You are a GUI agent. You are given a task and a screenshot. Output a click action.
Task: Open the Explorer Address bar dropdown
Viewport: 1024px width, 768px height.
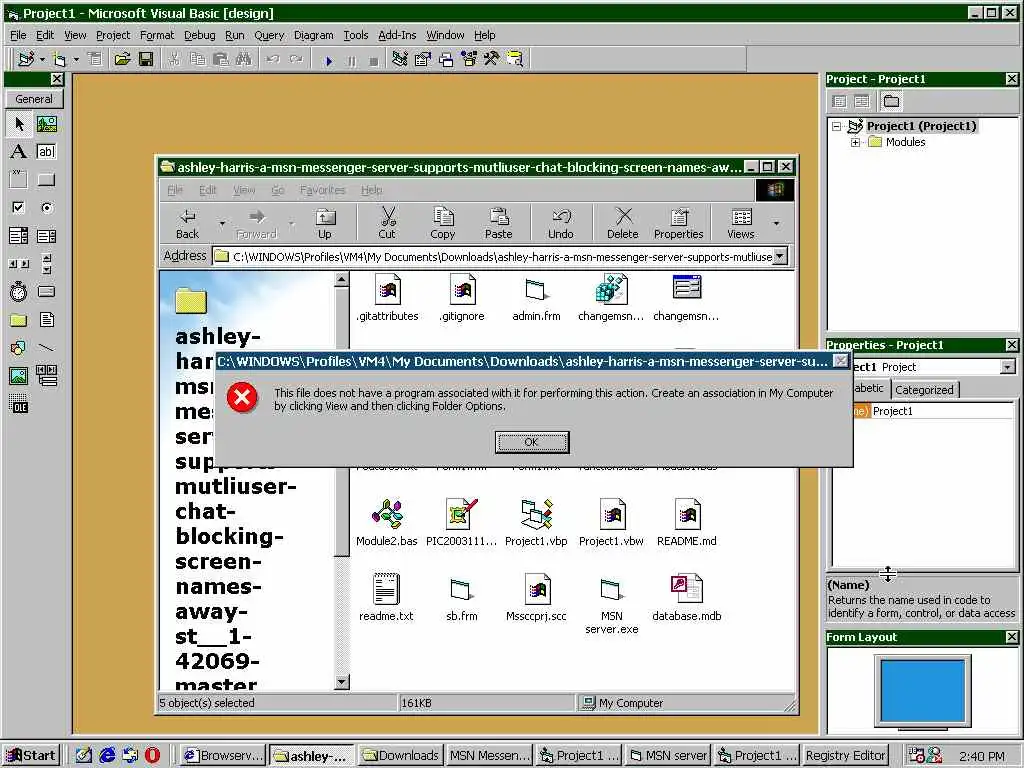[x=780, y=256]
